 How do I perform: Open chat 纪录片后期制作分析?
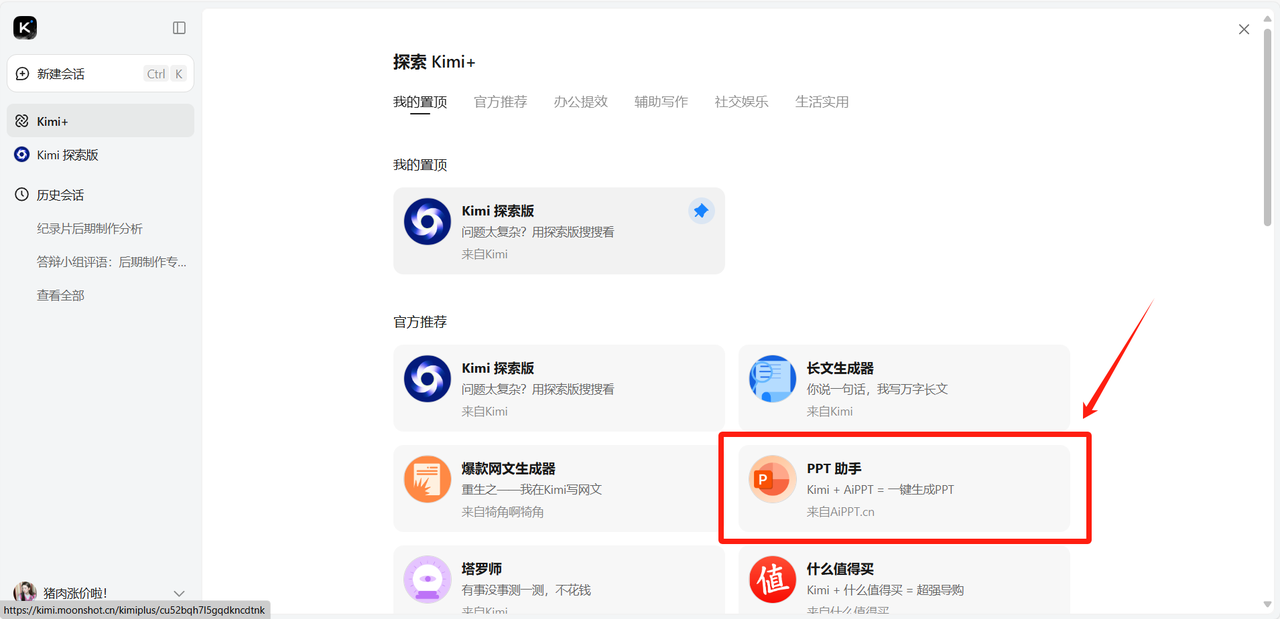click(90, 228)
